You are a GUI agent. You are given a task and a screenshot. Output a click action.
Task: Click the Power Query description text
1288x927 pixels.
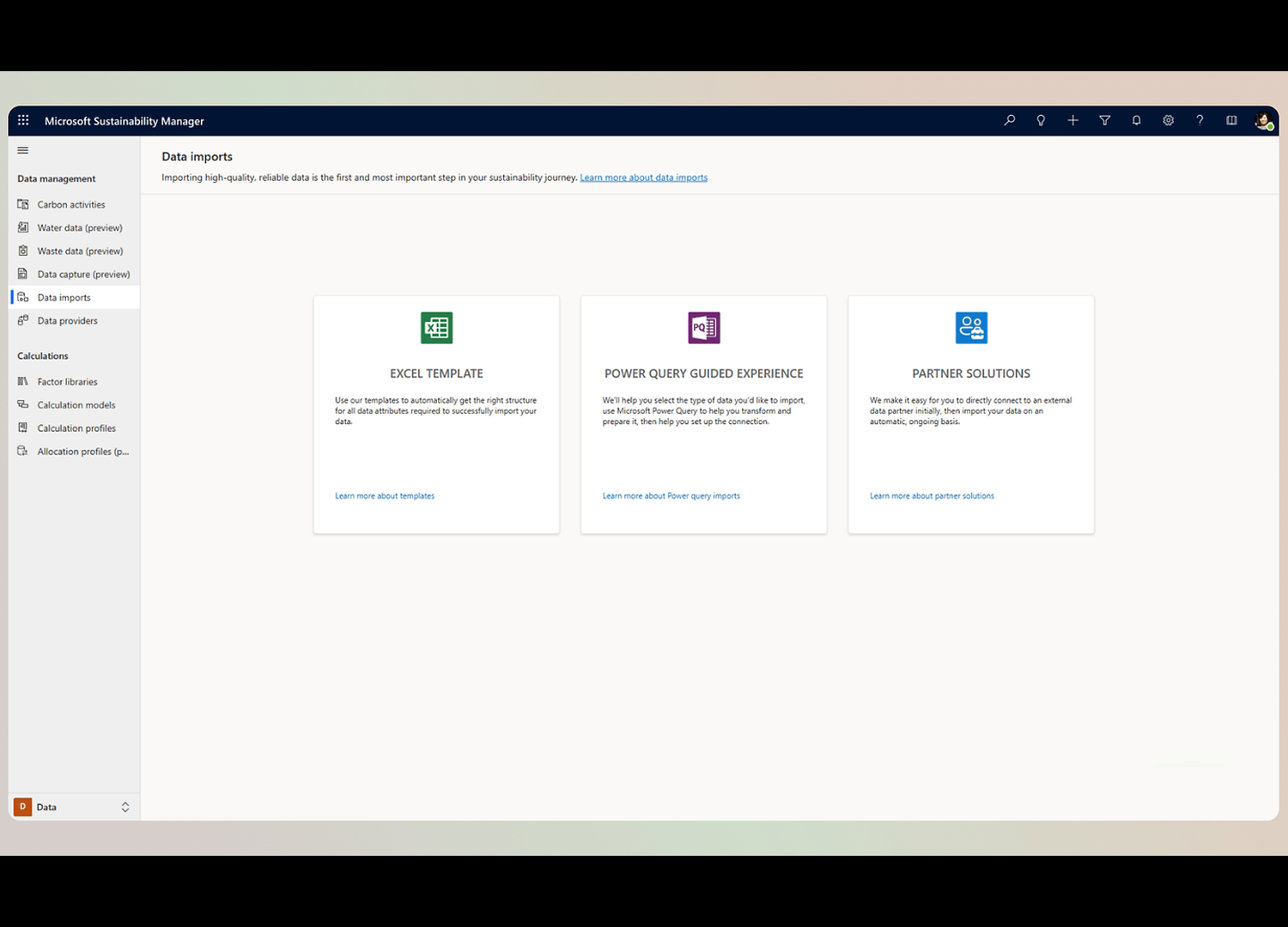click(x=704, y=410)
